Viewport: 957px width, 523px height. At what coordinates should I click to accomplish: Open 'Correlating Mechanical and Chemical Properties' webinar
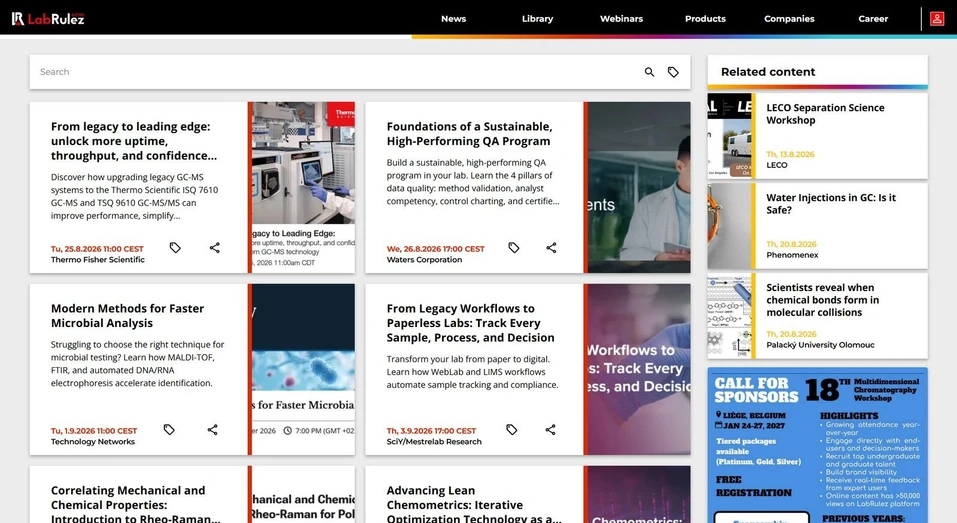135,504
